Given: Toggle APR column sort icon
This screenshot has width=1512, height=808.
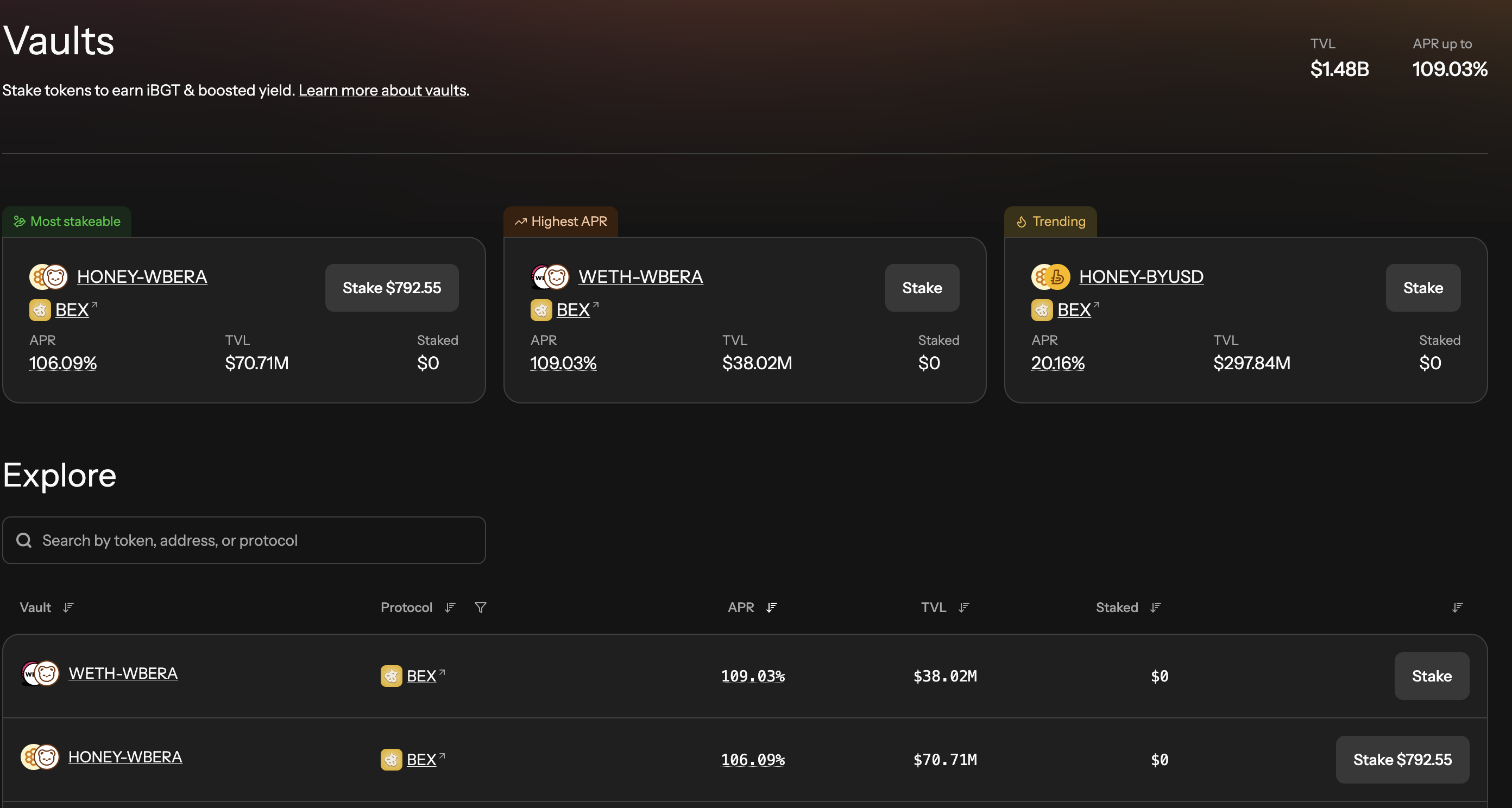Looking at the screenshot, I should click(x=771, y=607).
